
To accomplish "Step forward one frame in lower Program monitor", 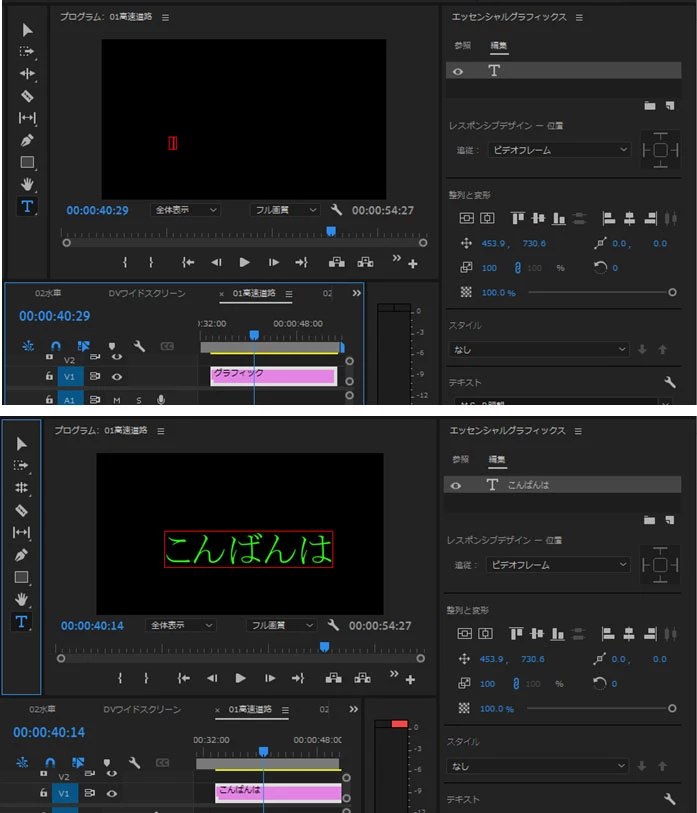I will pos(270,678).
